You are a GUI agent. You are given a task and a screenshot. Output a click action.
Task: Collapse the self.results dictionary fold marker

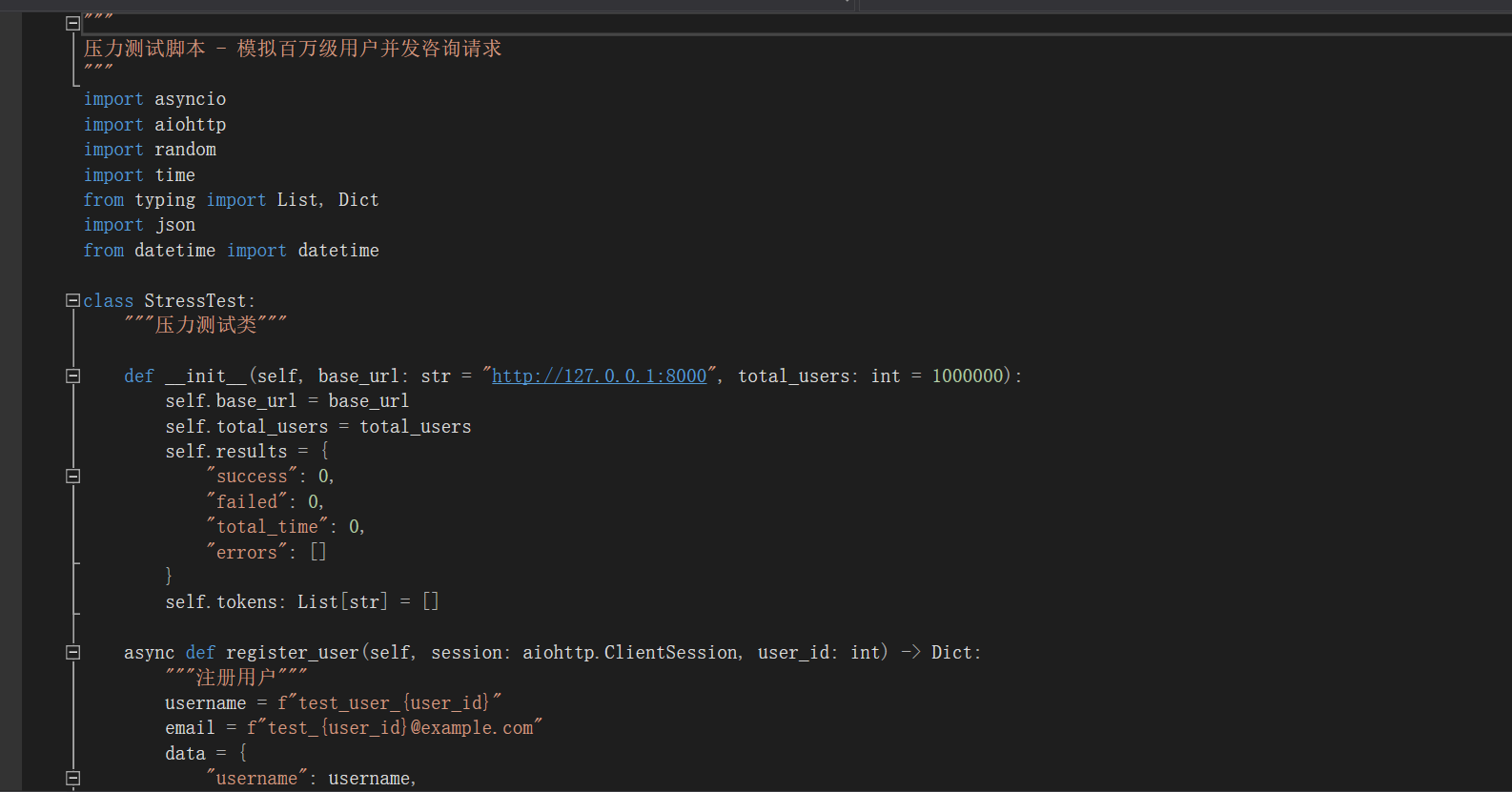point(72,476)
